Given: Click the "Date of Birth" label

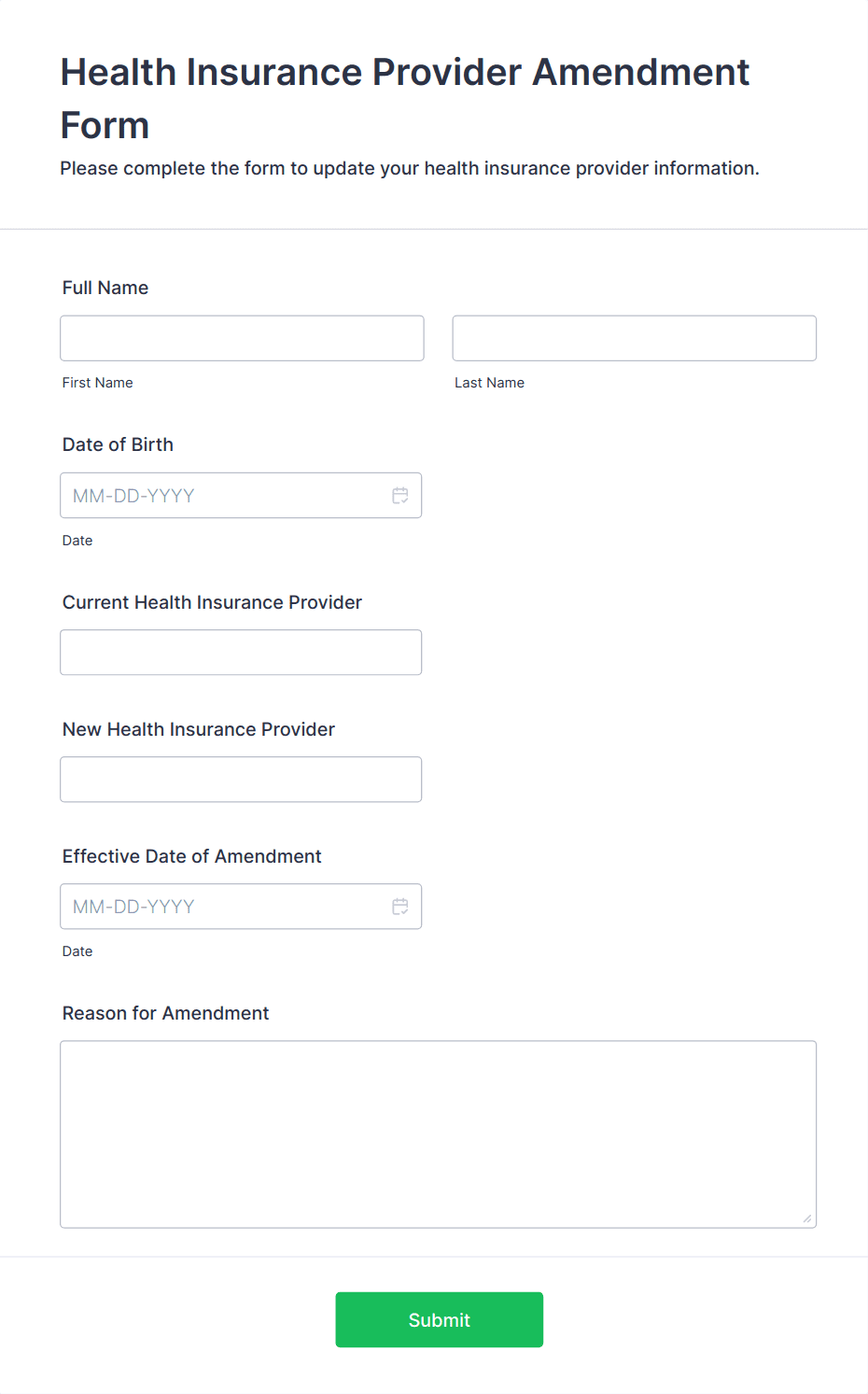Looking at the screenshot, I should pyautogui.click(x=118, y=444).
